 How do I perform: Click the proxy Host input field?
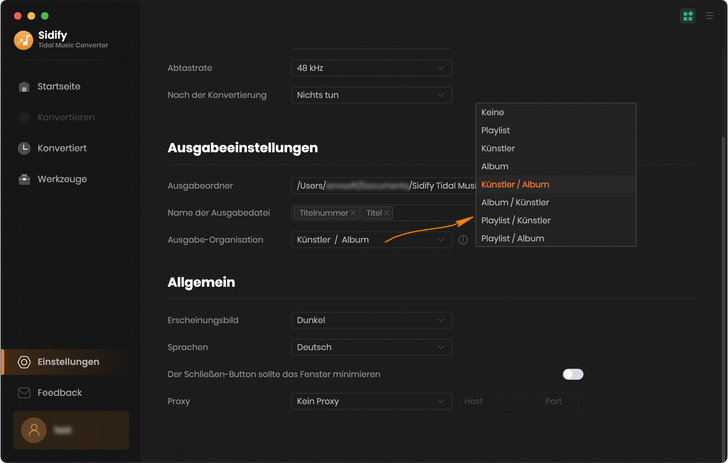tap(495, 401)
